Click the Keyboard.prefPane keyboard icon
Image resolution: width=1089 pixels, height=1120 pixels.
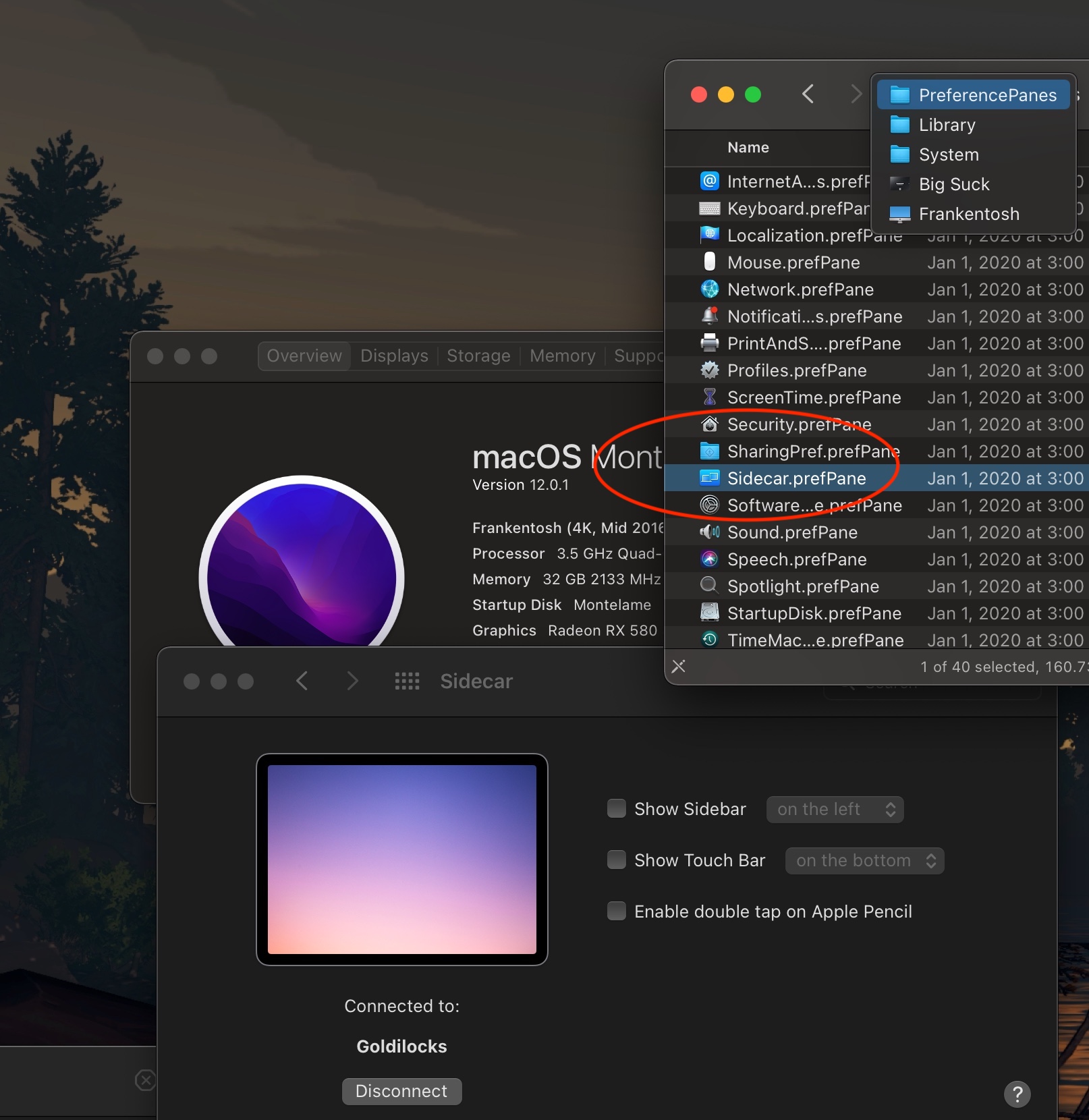tap(709, 208)
